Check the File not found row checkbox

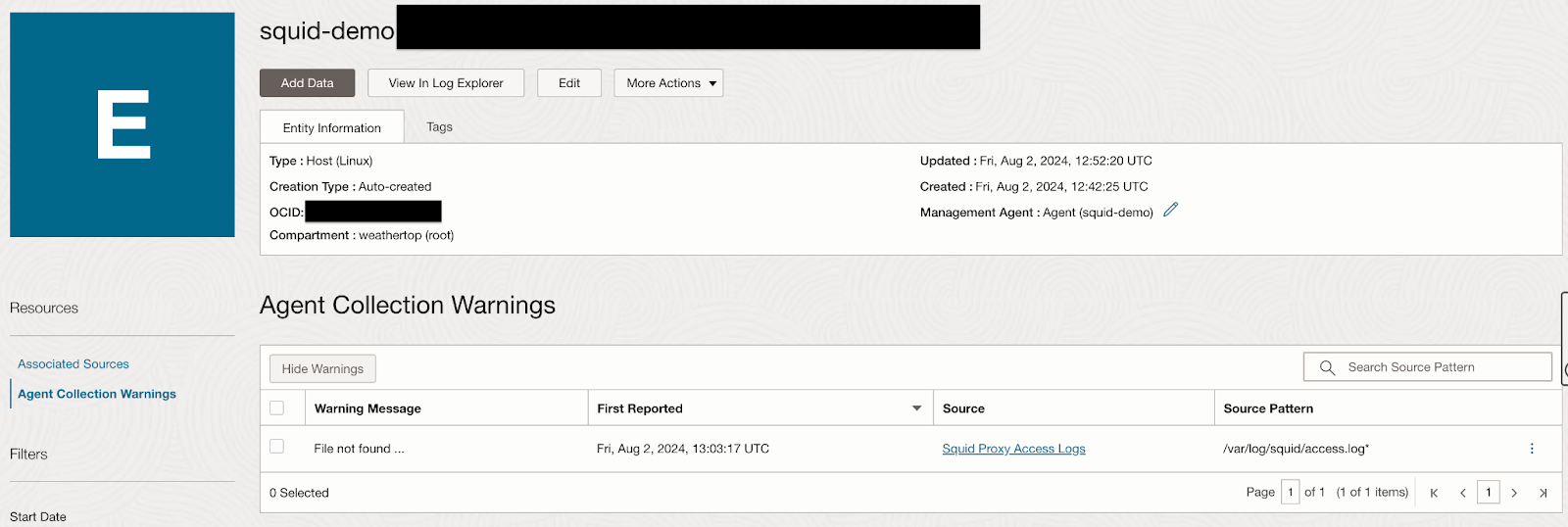click(x=277, y=447)
